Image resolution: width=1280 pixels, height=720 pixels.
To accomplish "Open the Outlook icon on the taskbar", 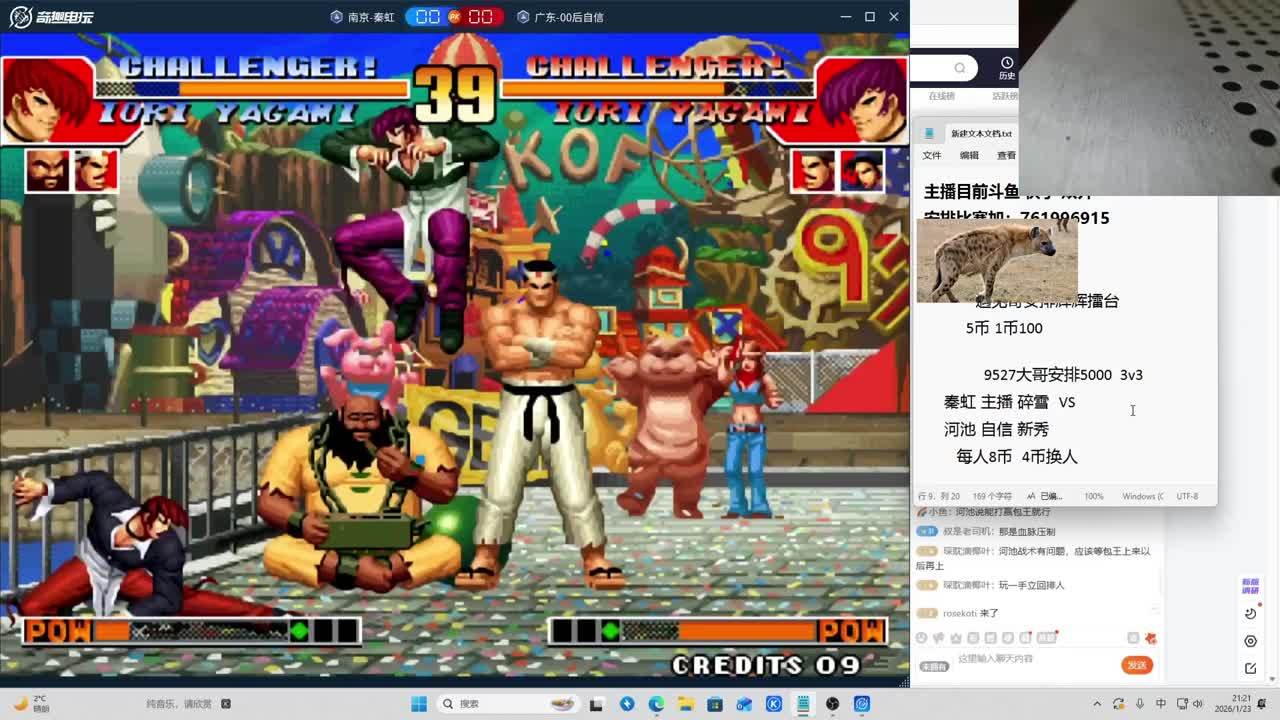I will 744,704.
